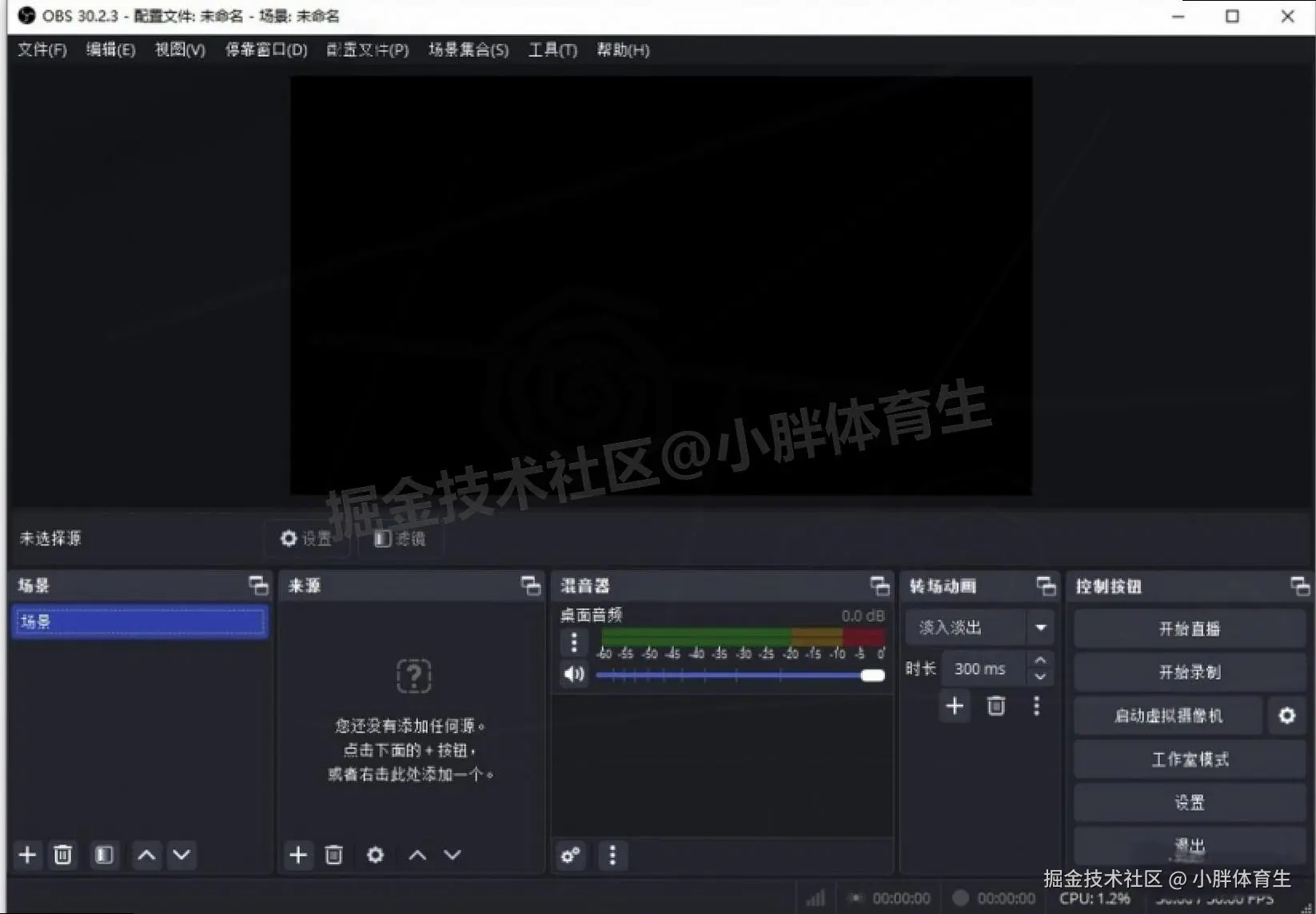Increase transition duration with stepper arrow
The image size is (1316, 914).
(1040, 661)
